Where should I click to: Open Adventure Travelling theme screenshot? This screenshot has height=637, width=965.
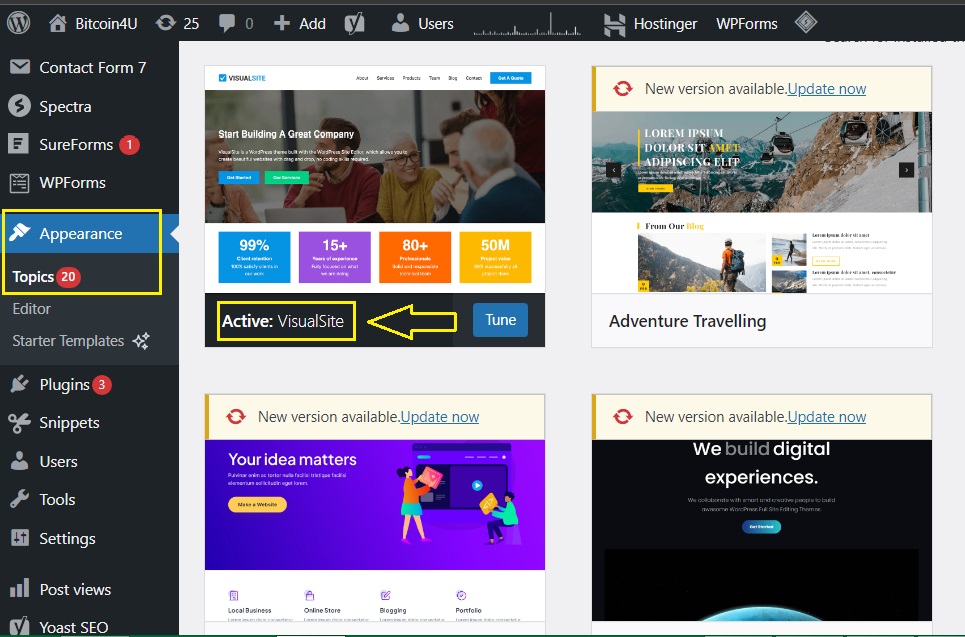(x=762, y=202)
